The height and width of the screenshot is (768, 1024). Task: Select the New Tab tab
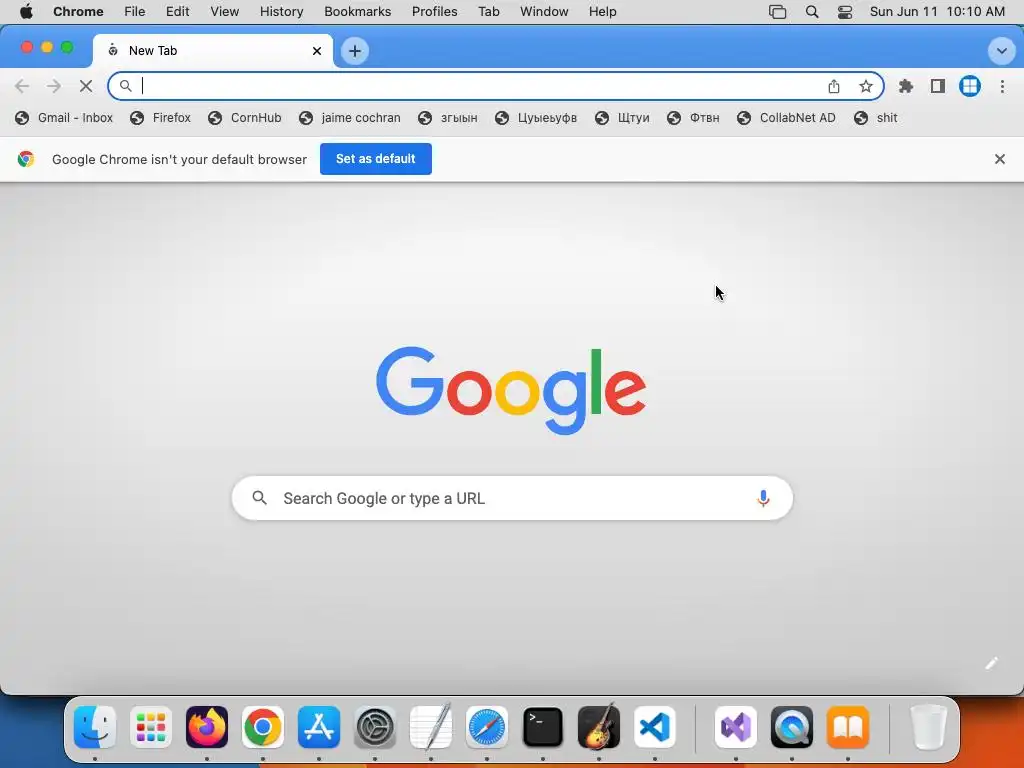[x=213, y=51]
